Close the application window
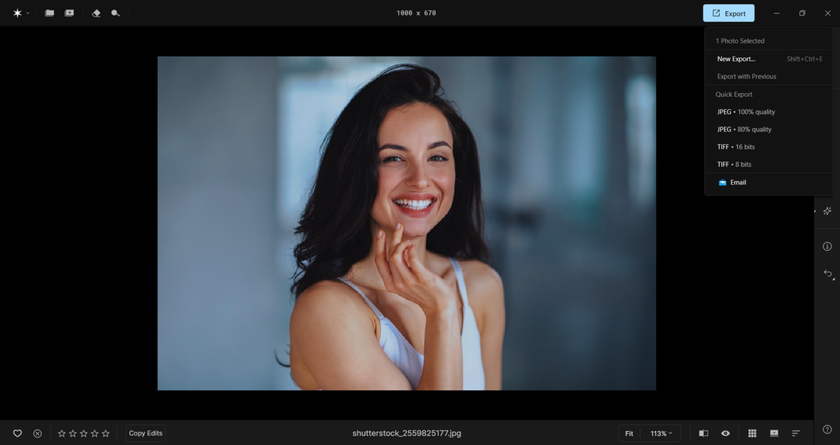840x445 pixels. (827, 13)
